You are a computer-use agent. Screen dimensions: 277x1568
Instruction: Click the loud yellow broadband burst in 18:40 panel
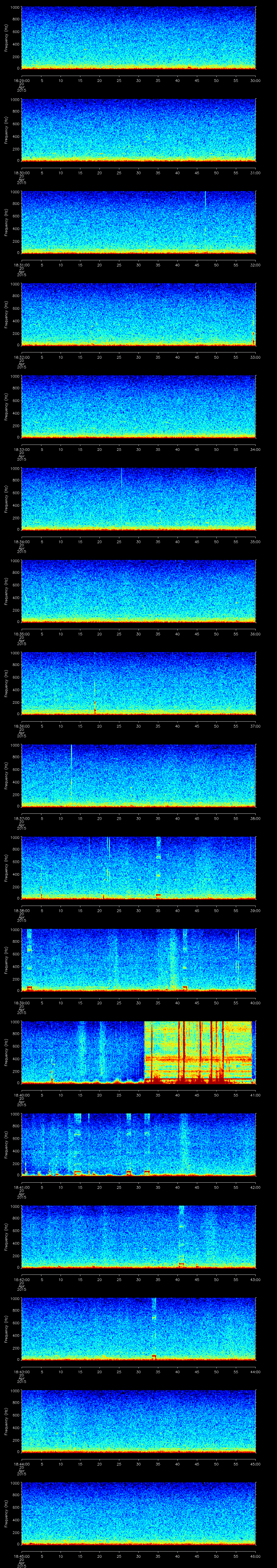click(198, 1052)
